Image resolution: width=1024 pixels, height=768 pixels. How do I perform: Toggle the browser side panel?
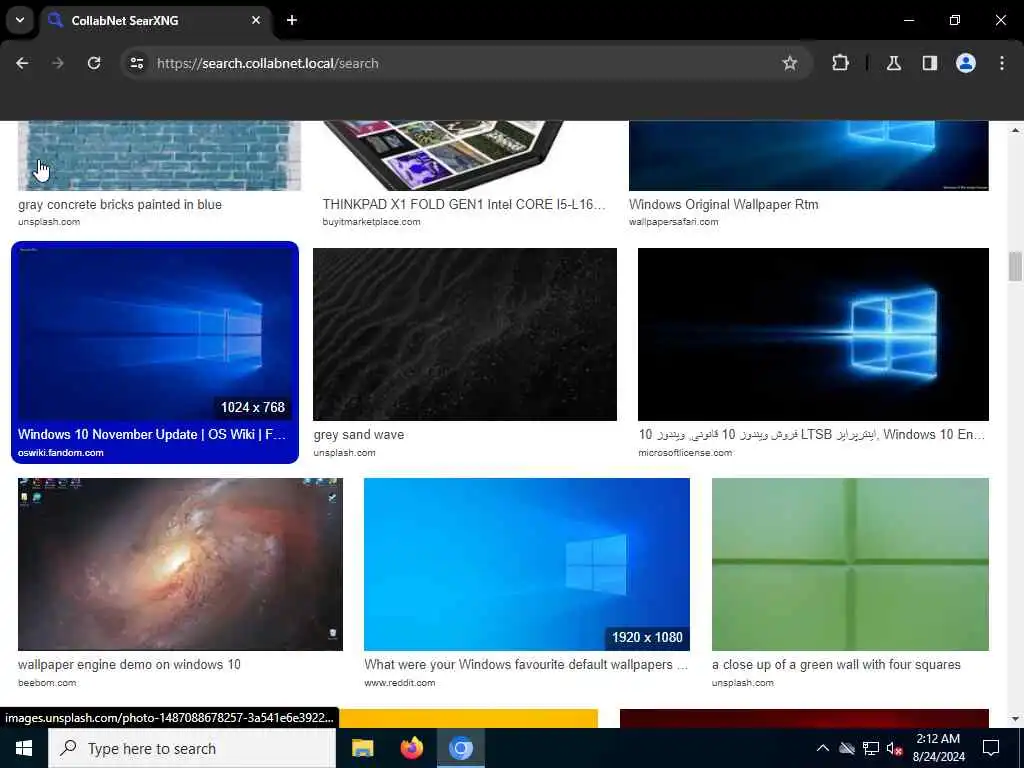pos(930,63)
